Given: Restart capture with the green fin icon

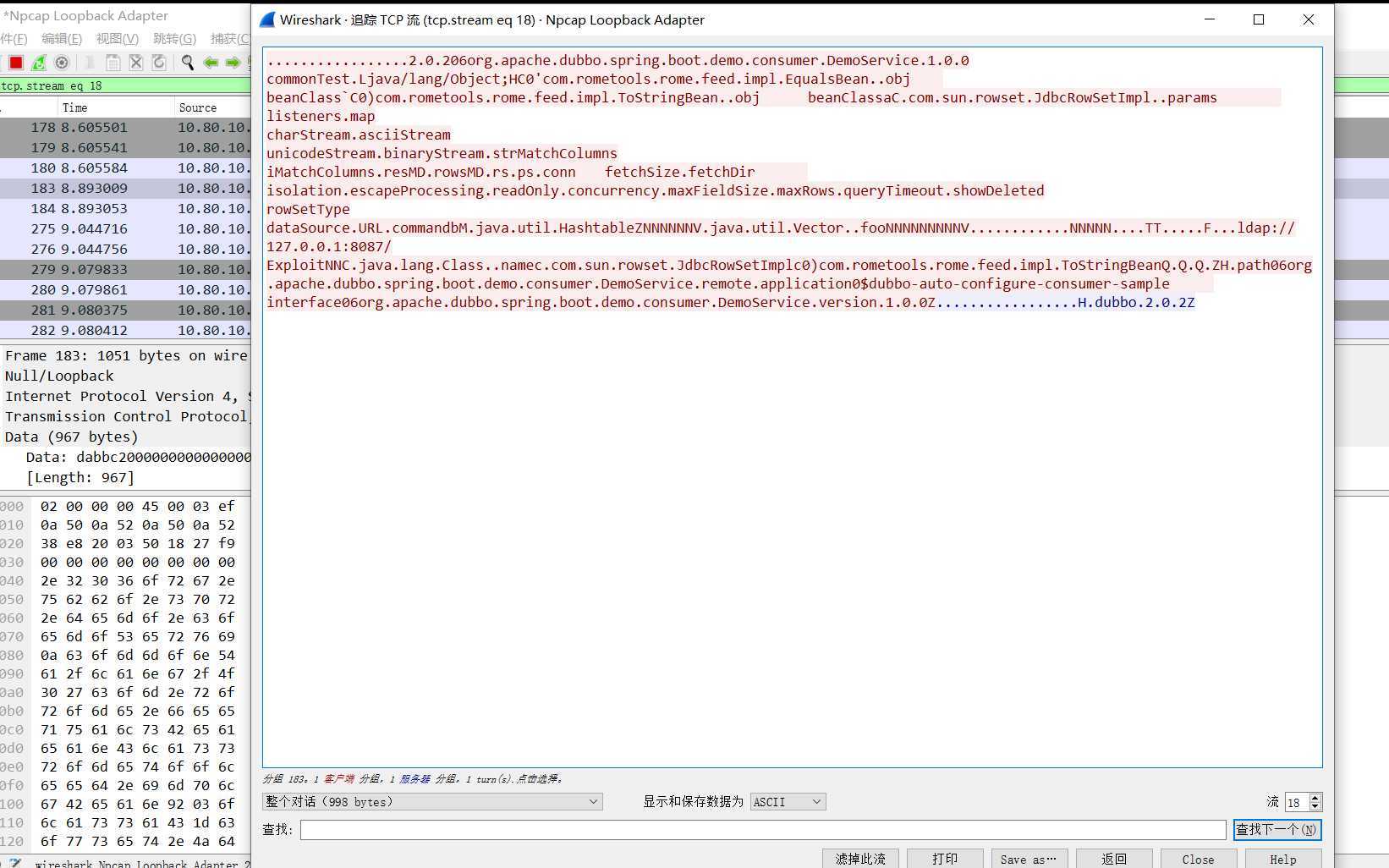Looking at the screenshot, I should pos(39,63).
